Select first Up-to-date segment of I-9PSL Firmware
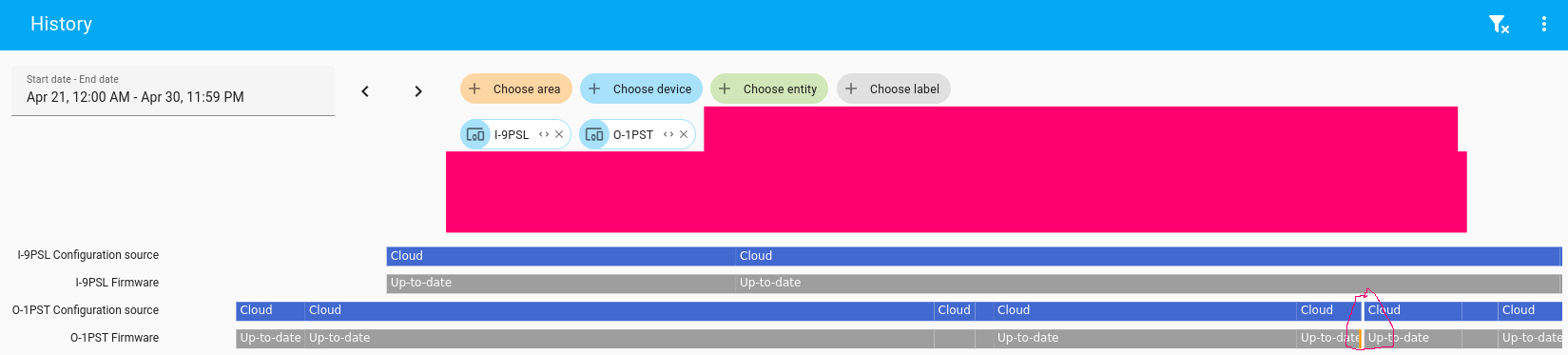 tap(561, 283)
